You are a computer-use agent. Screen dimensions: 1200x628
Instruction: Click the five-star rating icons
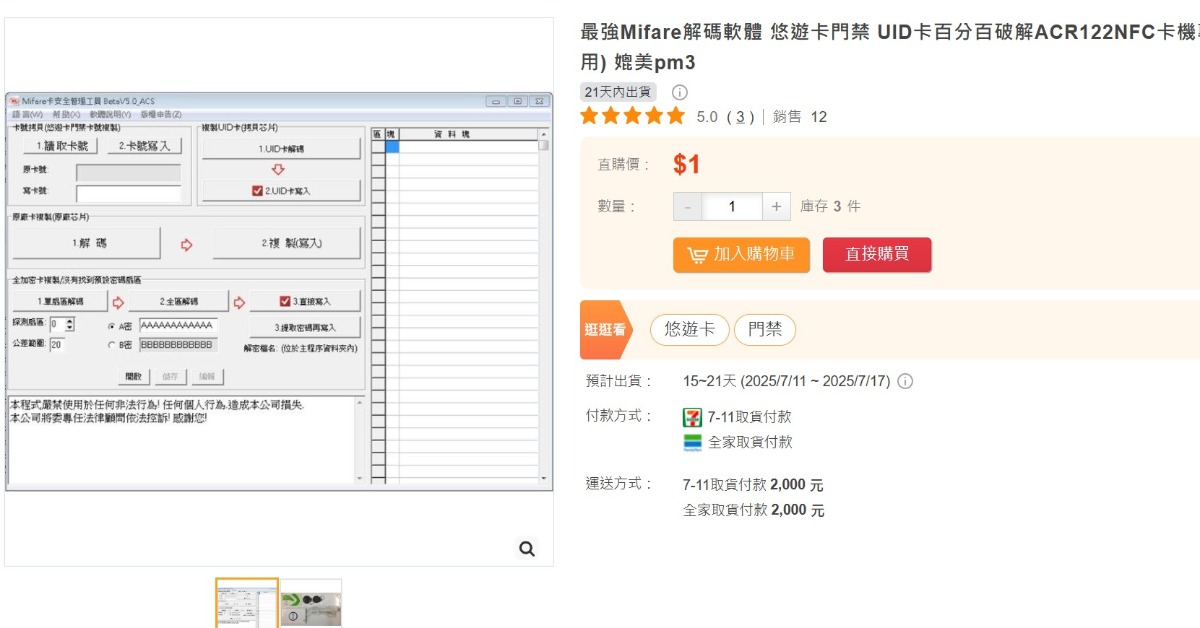633,116
